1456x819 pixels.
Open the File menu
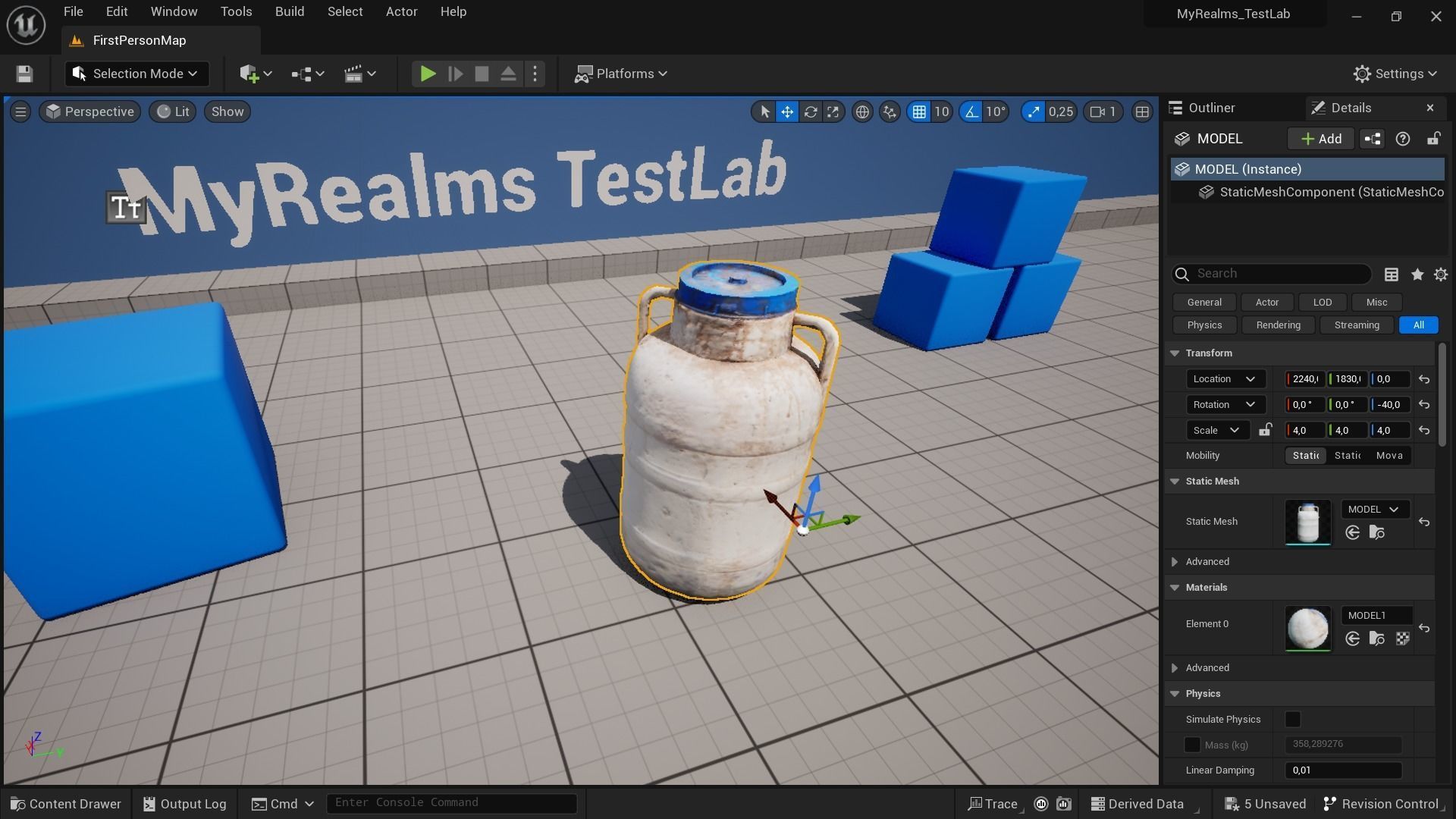coord(74,11)
